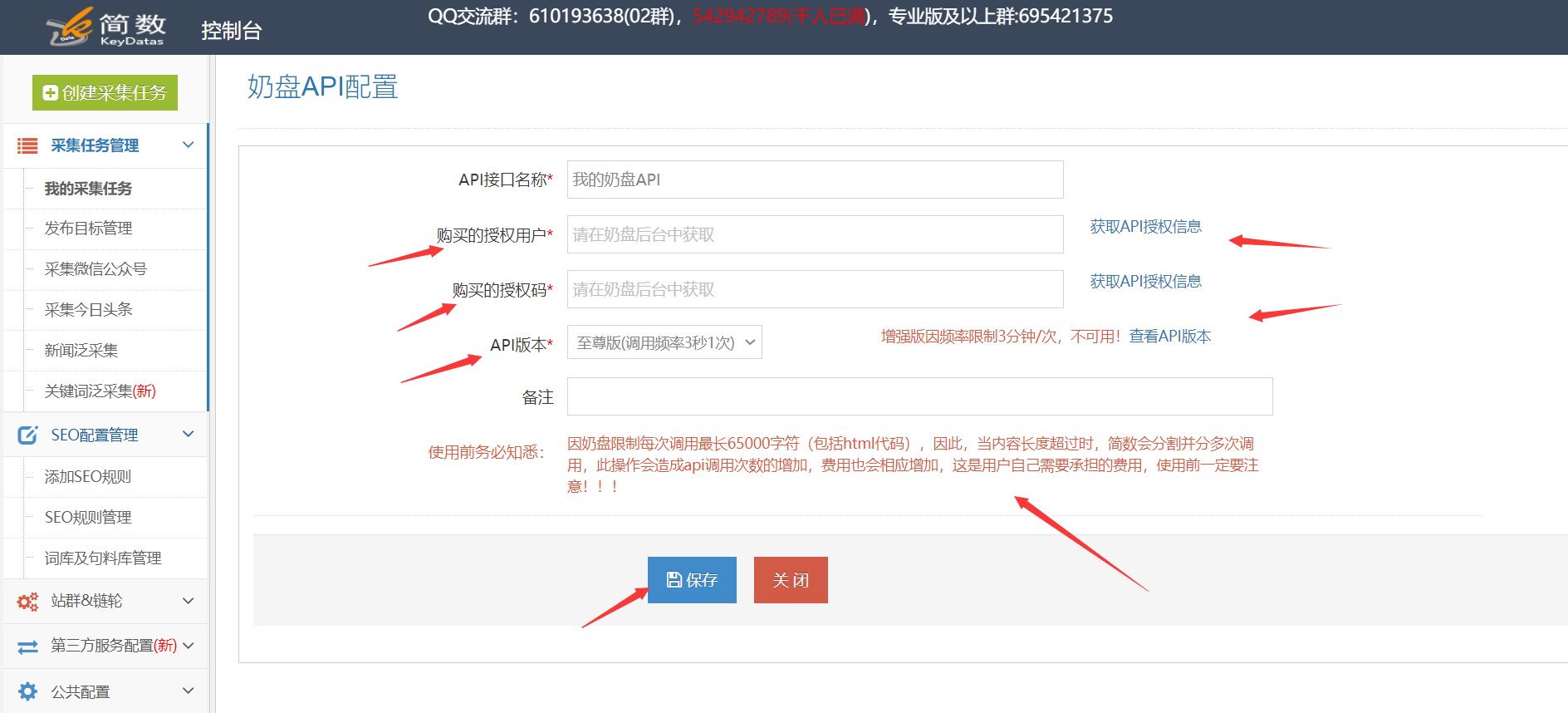Click the 使用前务必知悉 label

click(x=487, y=452)
